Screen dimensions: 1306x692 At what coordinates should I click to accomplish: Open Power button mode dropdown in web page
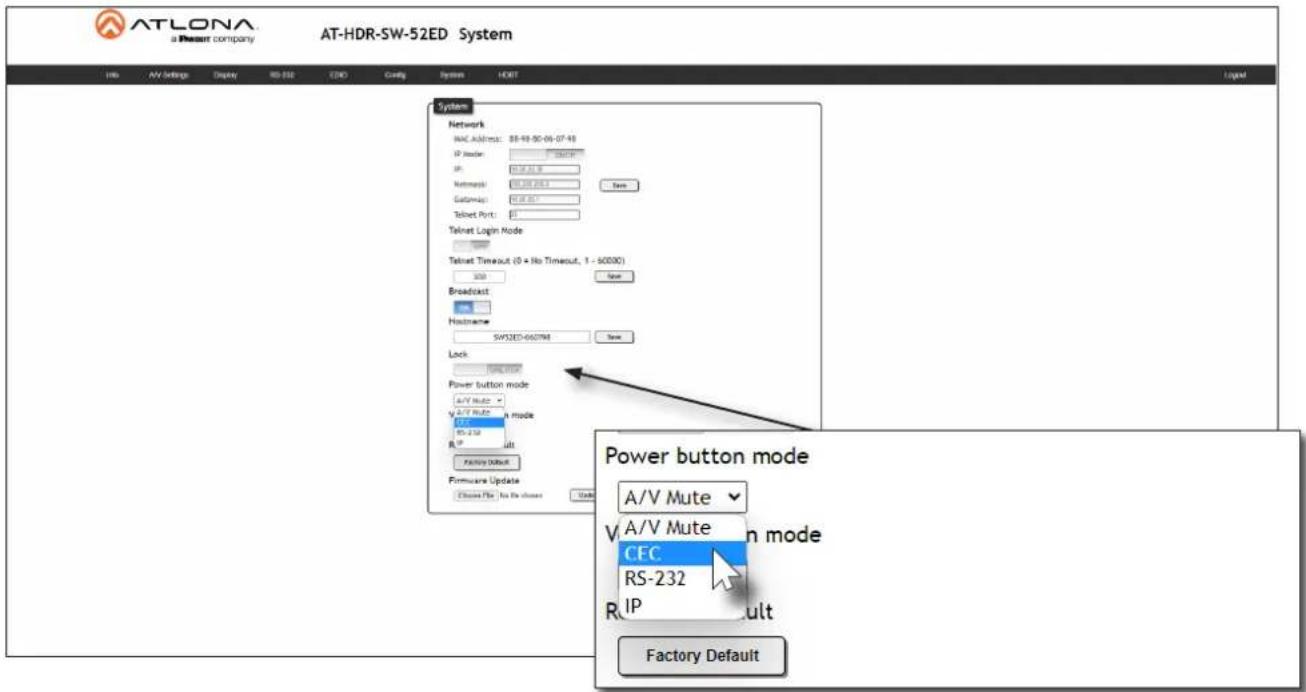(478, 400)
